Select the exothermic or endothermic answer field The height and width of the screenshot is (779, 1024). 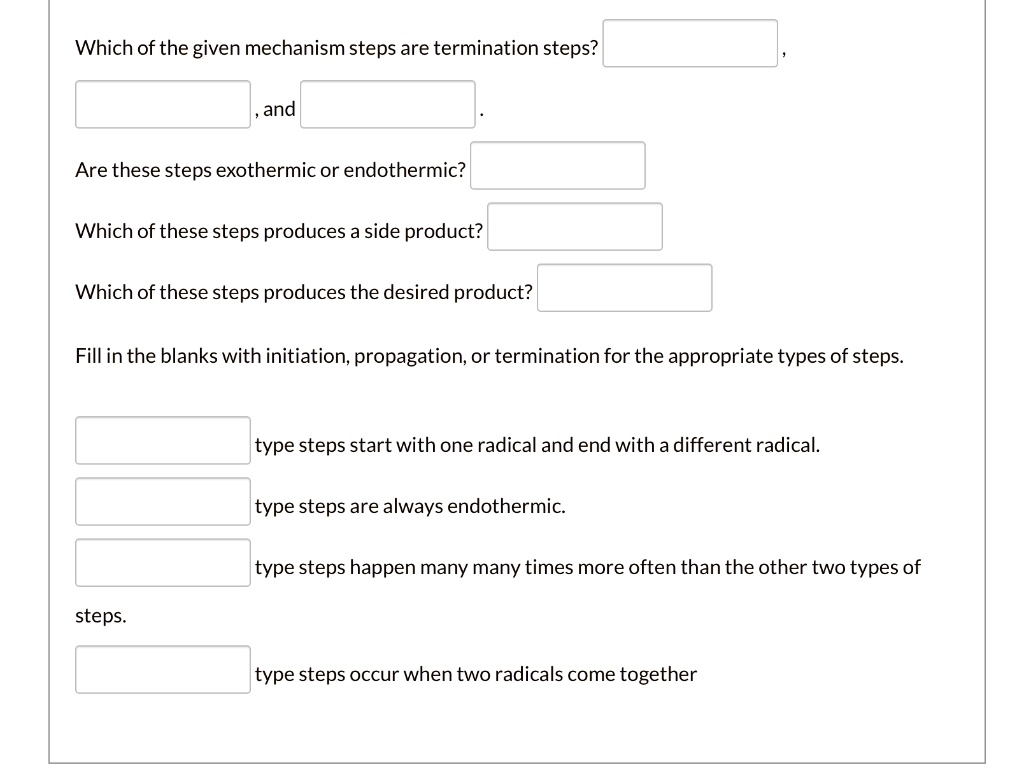[557, 165]
